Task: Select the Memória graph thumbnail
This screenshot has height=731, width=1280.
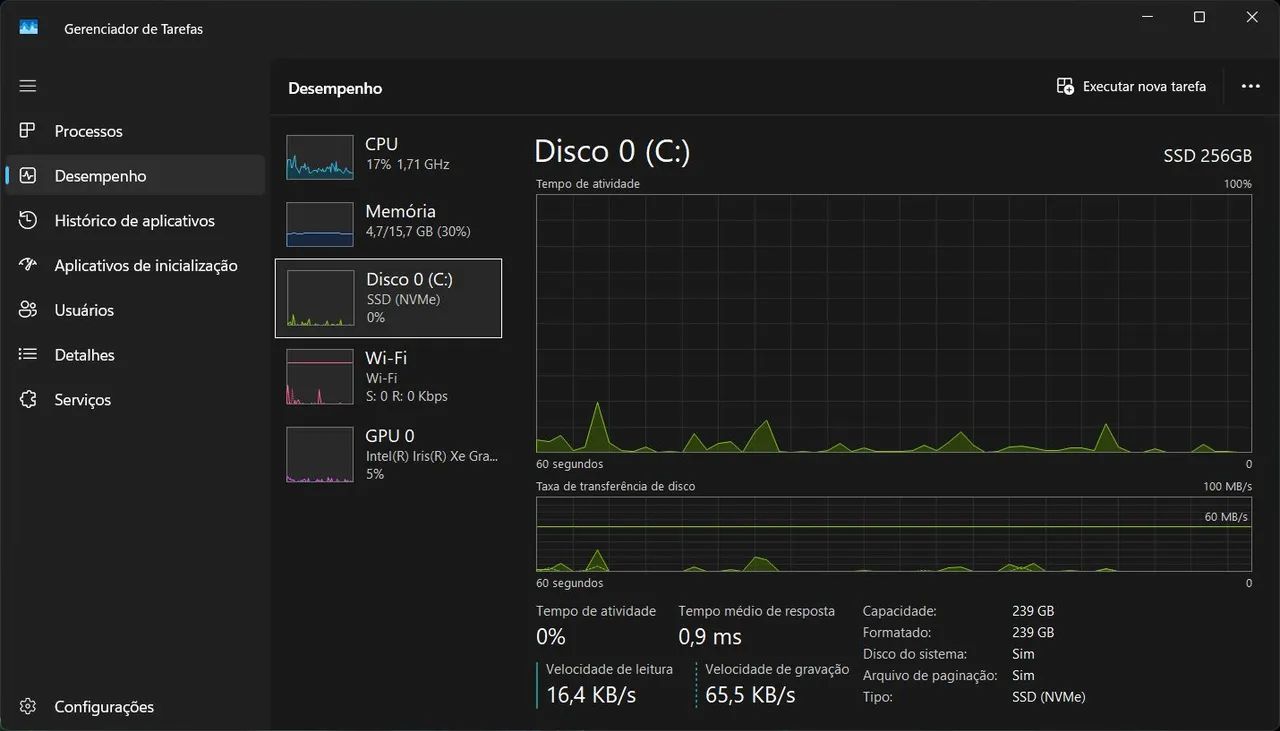Action: tap(320, 224)
